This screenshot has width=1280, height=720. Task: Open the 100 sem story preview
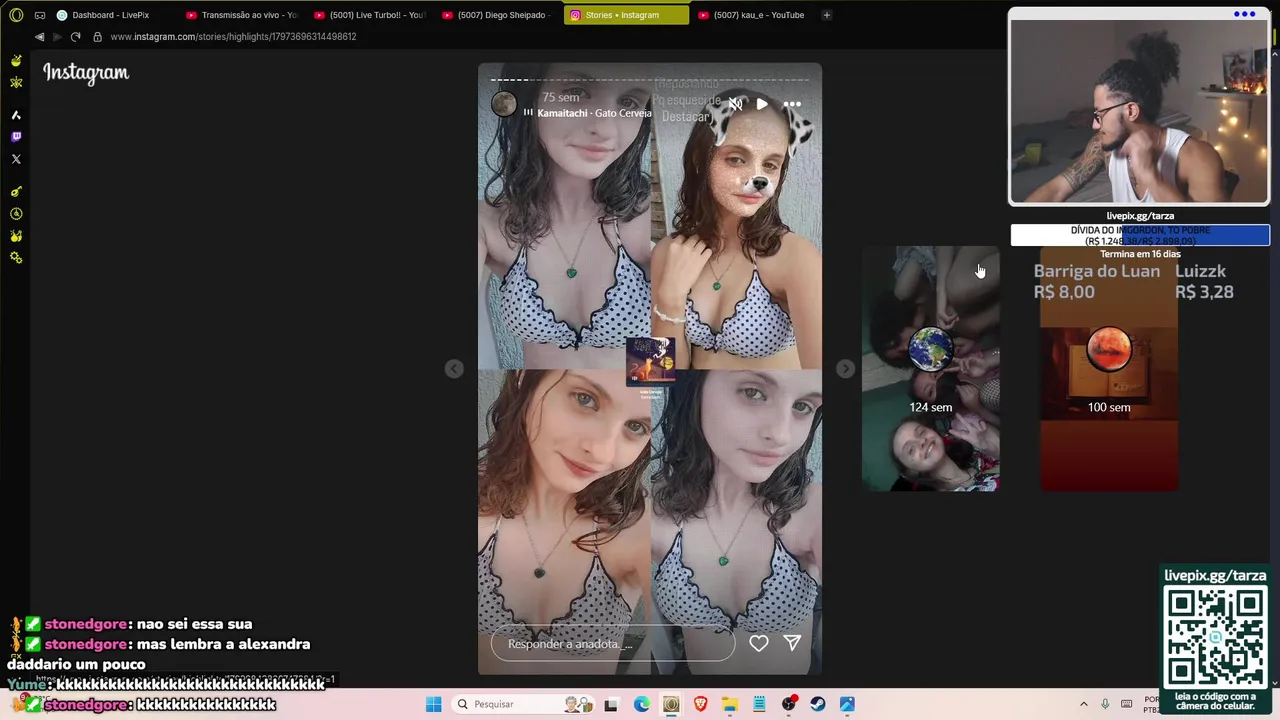[x=1109, y=369]
